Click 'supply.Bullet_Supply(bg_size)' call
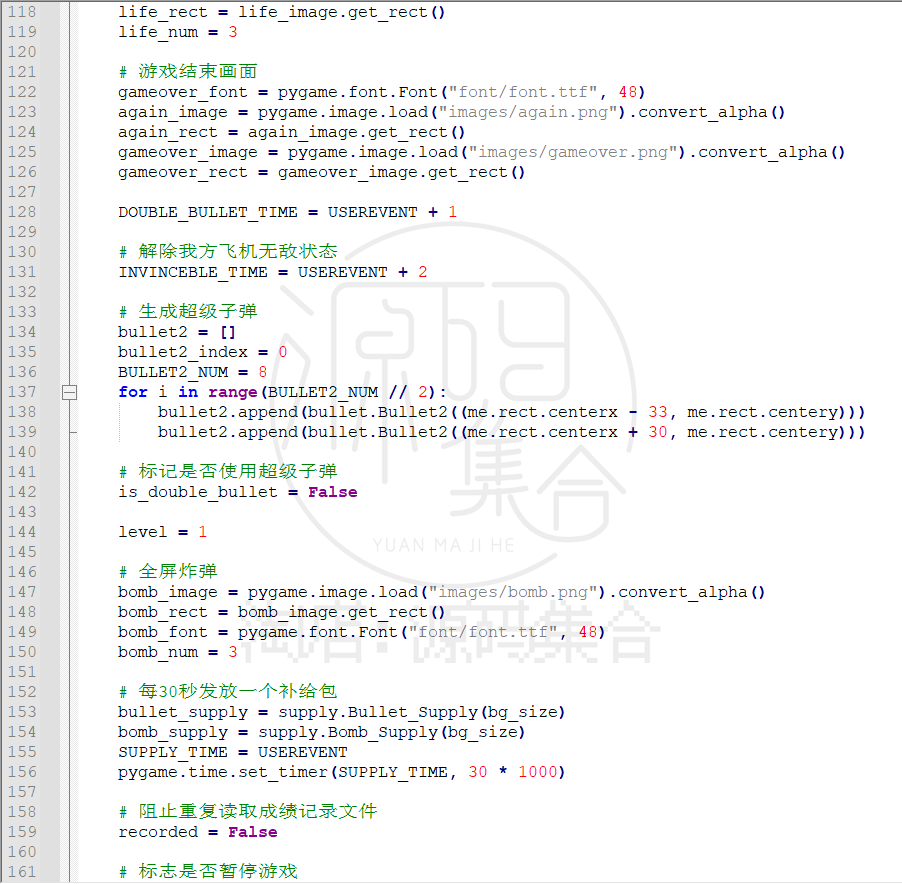 point(422,712)
